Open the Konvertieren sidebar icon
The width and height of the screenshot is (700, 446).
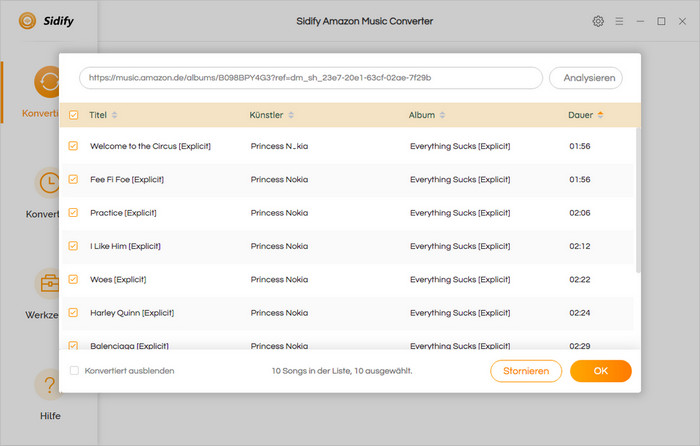coord(47,82)
